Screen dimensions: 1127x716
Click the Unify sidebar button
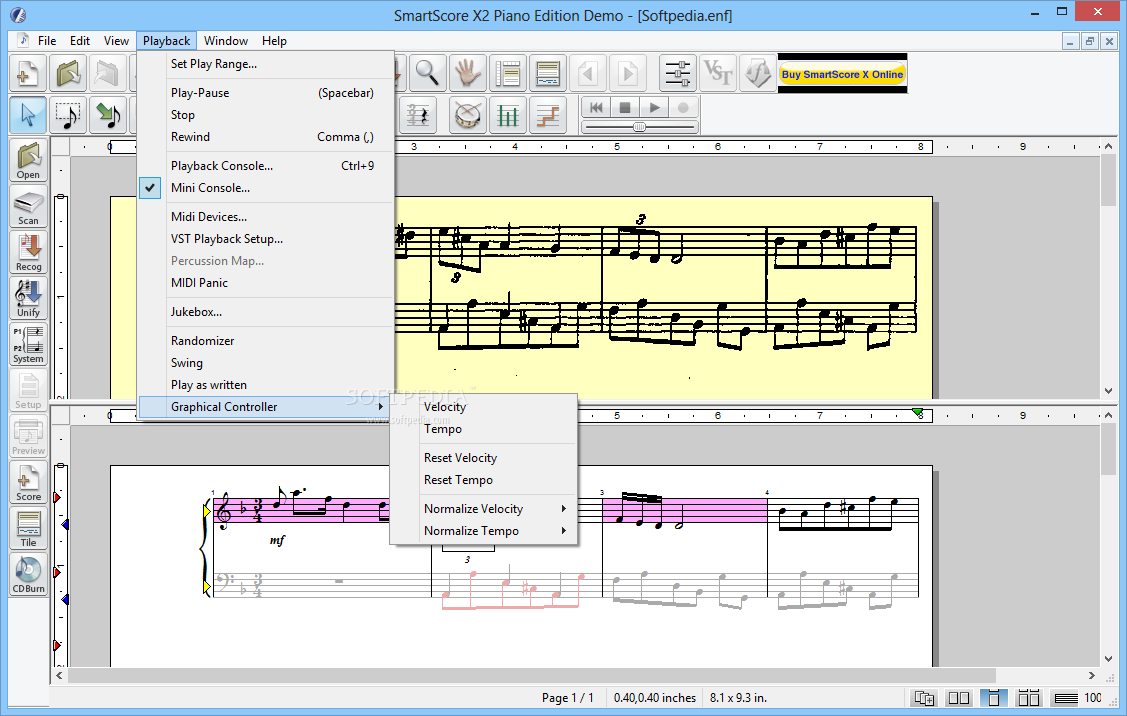[29, 298]
